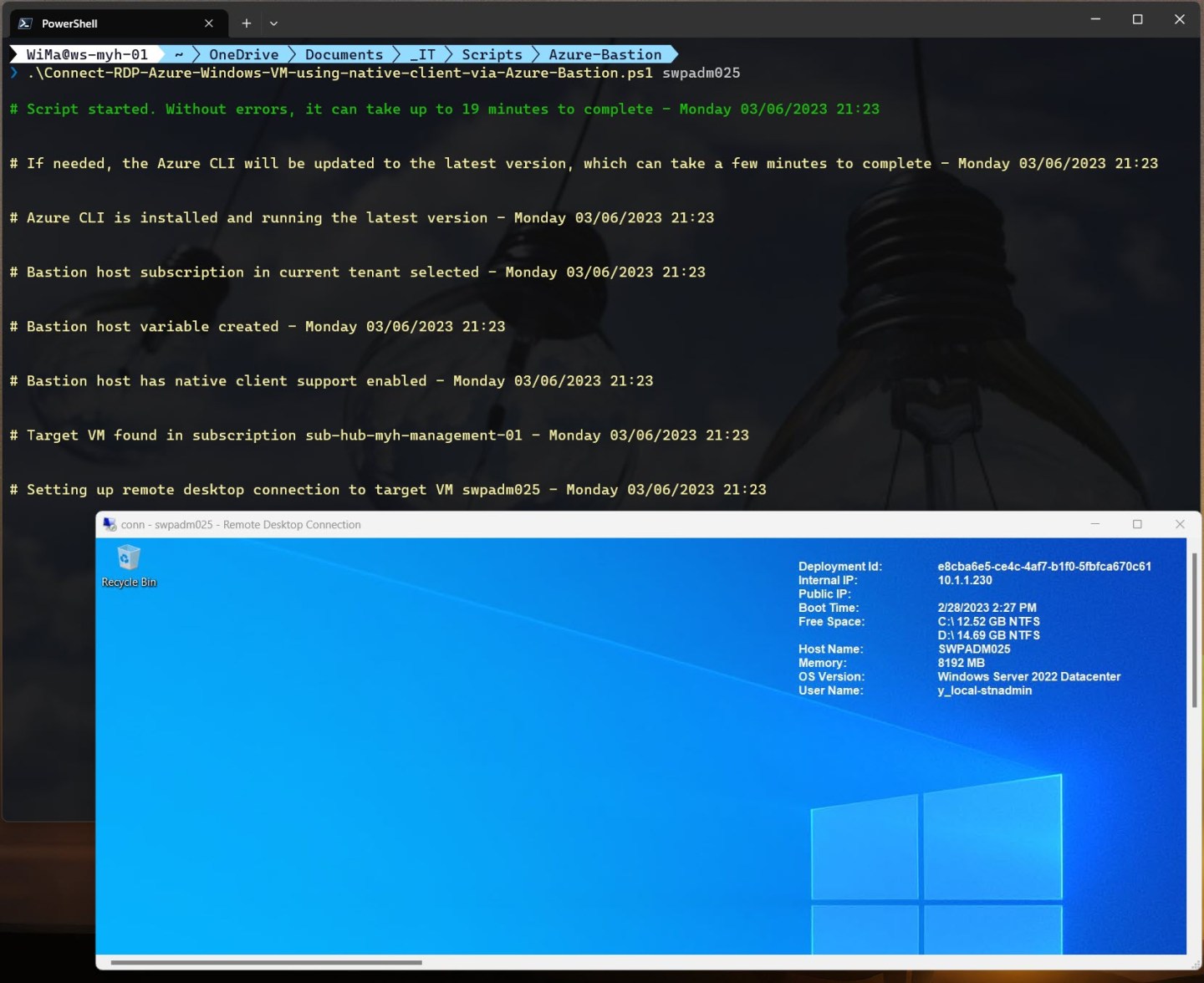Click the Internal IP value 10.1.1.230
The image size is (1204, 983).
[x=965, y=580]
